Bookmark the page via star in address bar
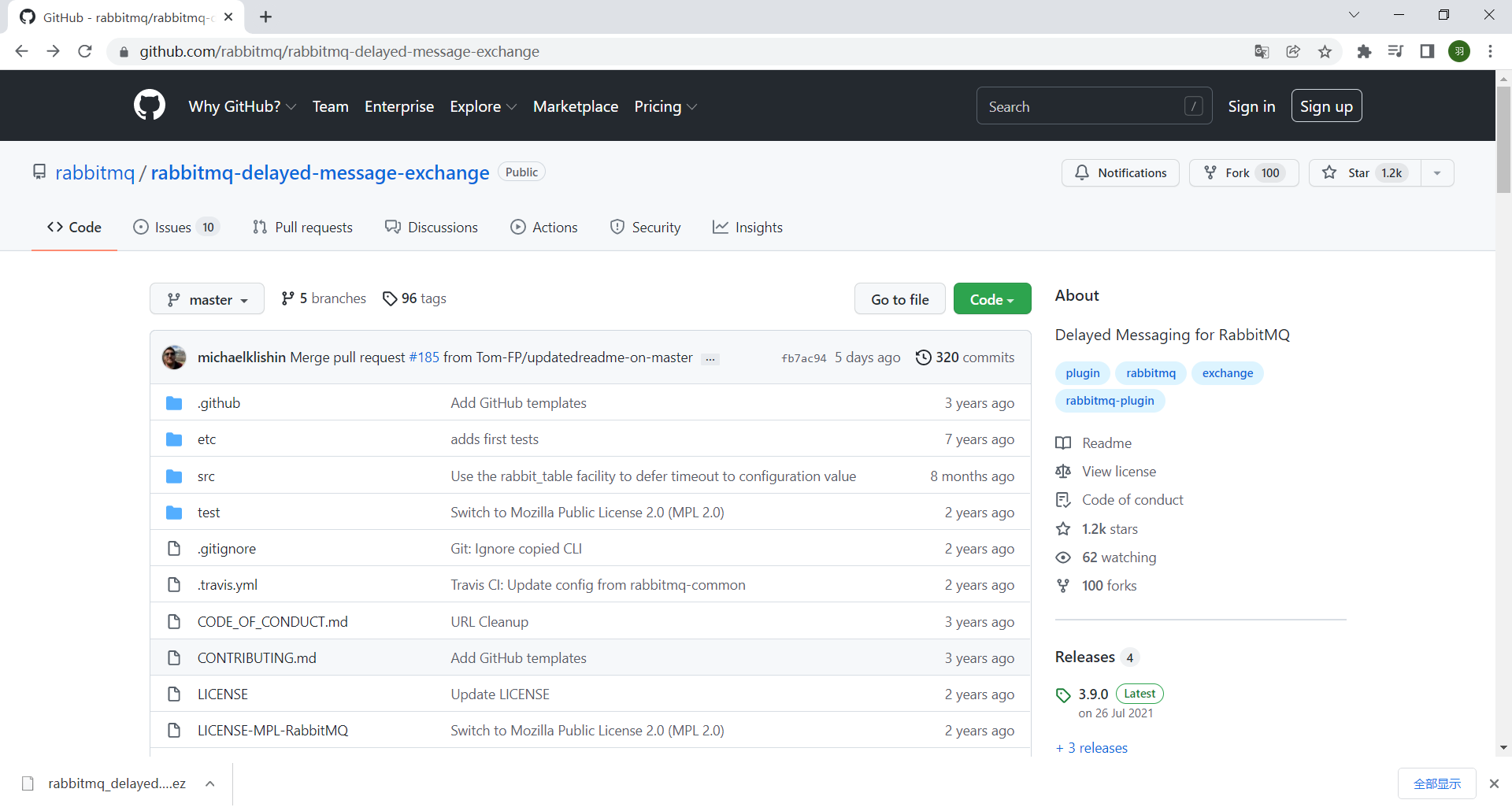The width and height of the screenshot is (1512, 811). click(1325, 51)
